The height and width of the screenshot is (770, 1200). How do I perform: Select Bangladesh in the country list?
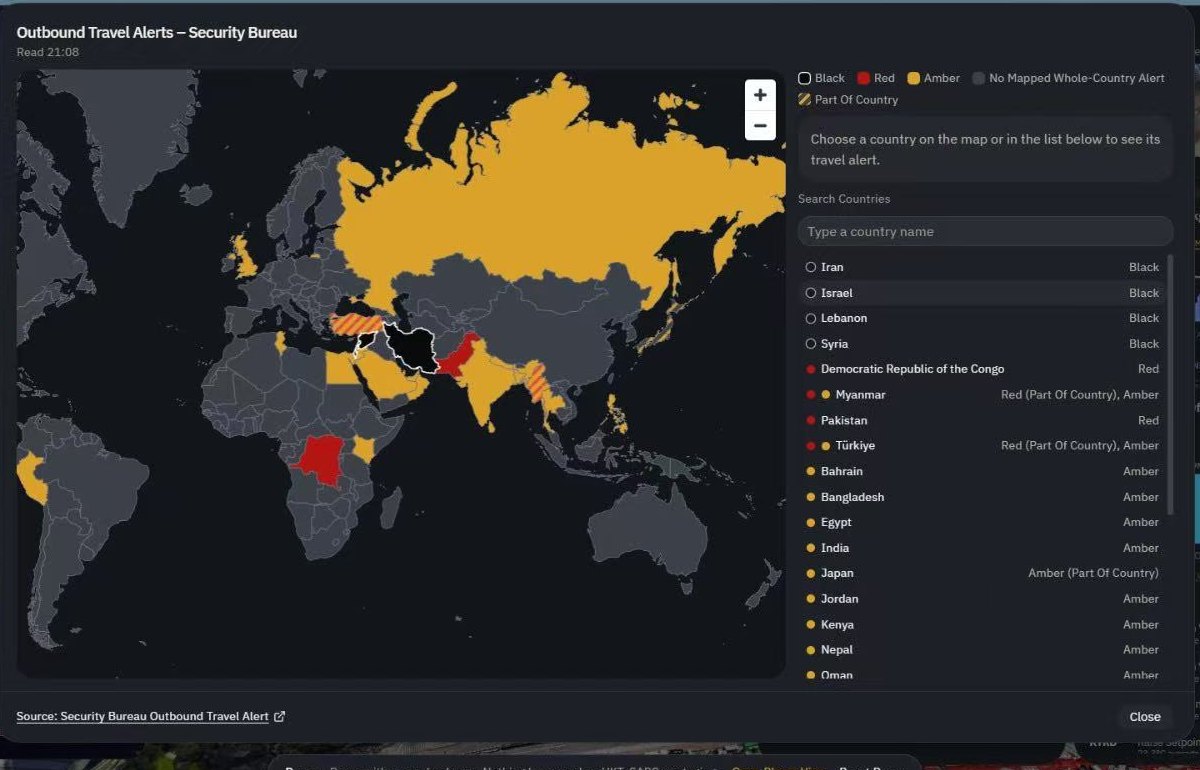pos(982,497)
